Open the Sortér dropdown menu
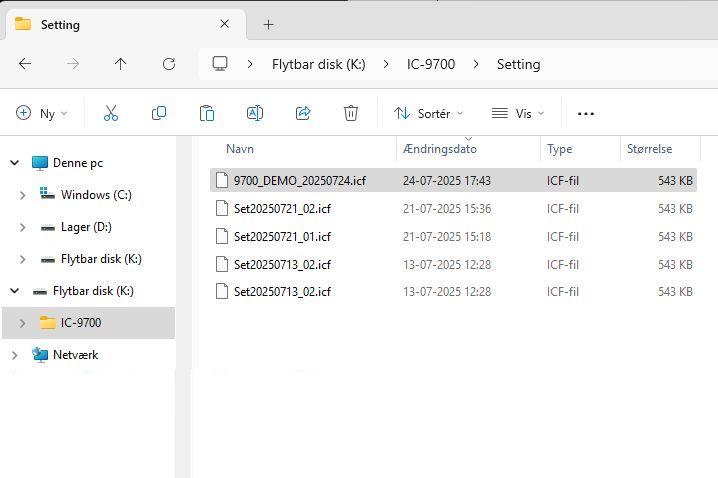This screenshot has height=478, width=718. [x=429, y=113]
